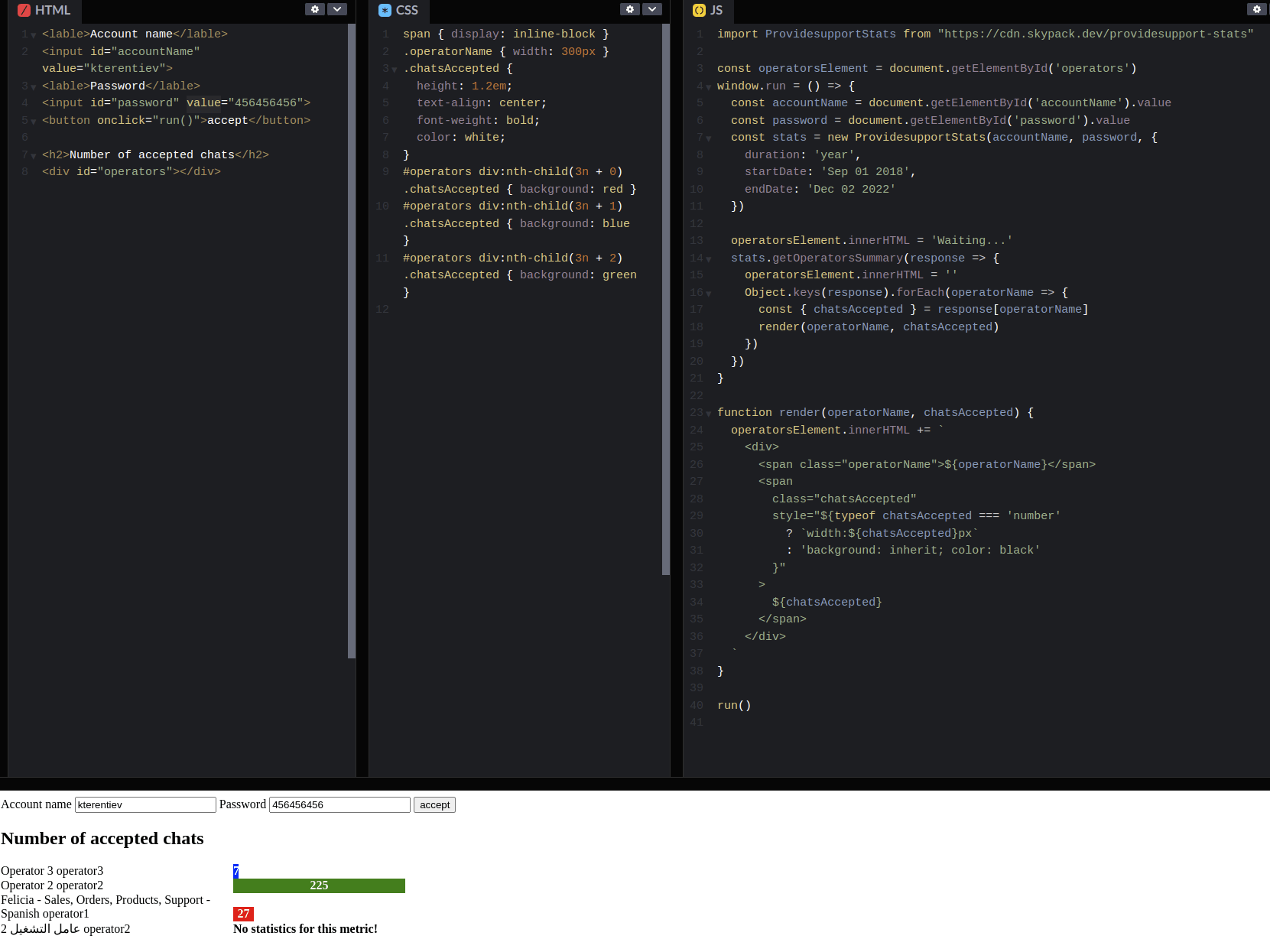Open the CSS editor settings gear
Viewport: 1270px width, 952px height.
(629, 9)
